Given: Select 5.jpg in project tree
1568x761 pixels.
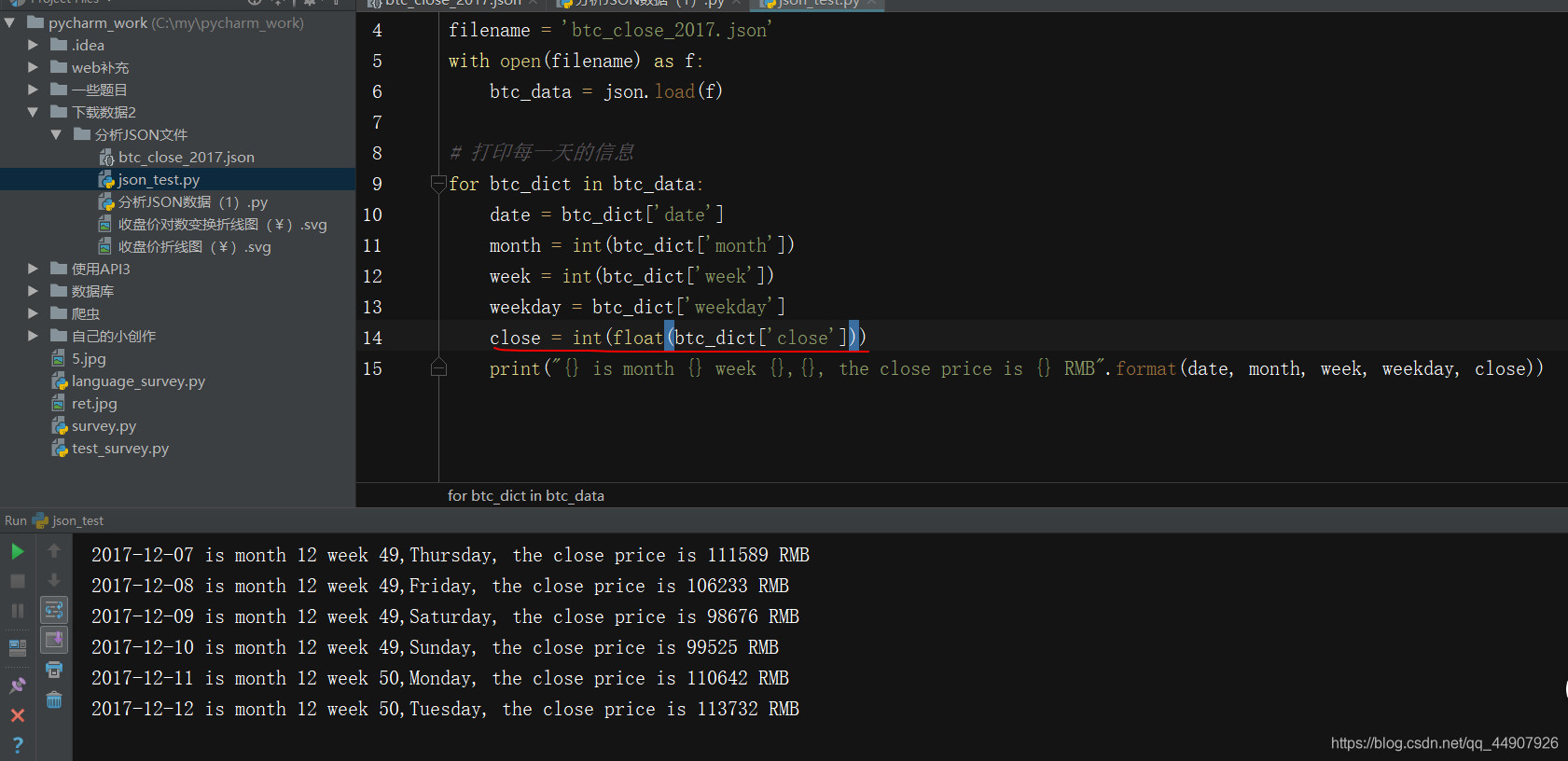Looking at the screenshot, I should point(89,359).
